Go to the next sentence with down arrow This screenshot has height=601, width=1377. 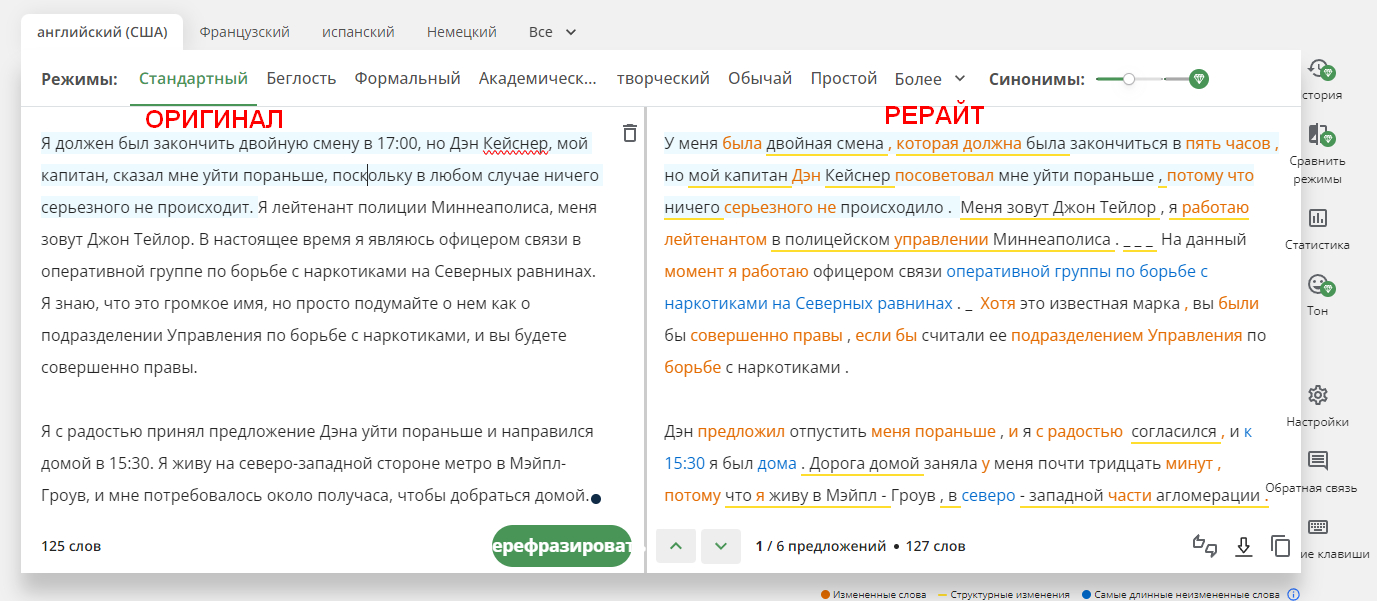(720, 546)
